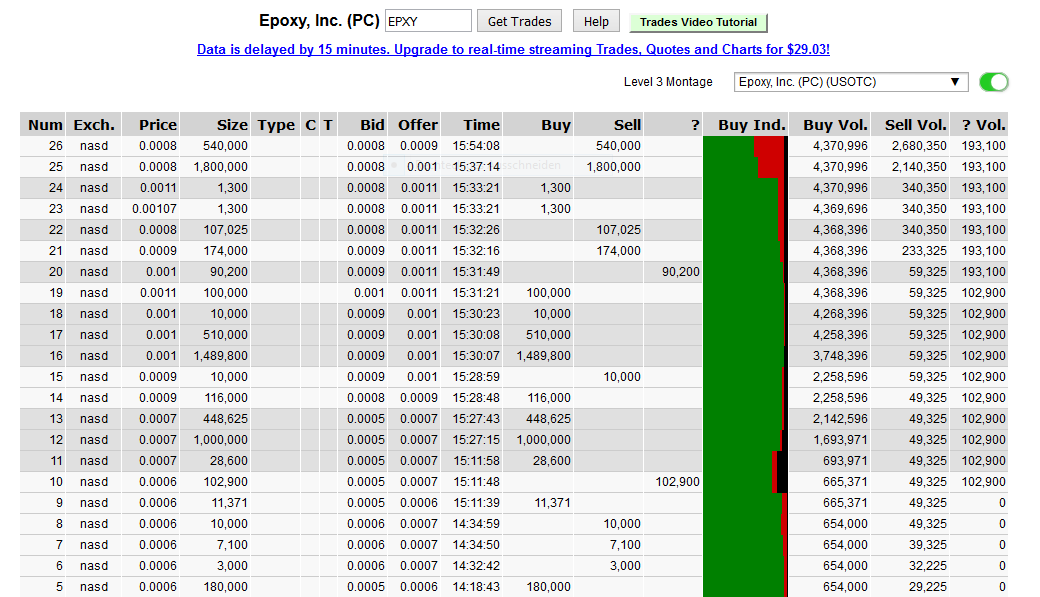Click the Offer column header
The height and width of the screenshot is (597, 1040).
(417, 125)
